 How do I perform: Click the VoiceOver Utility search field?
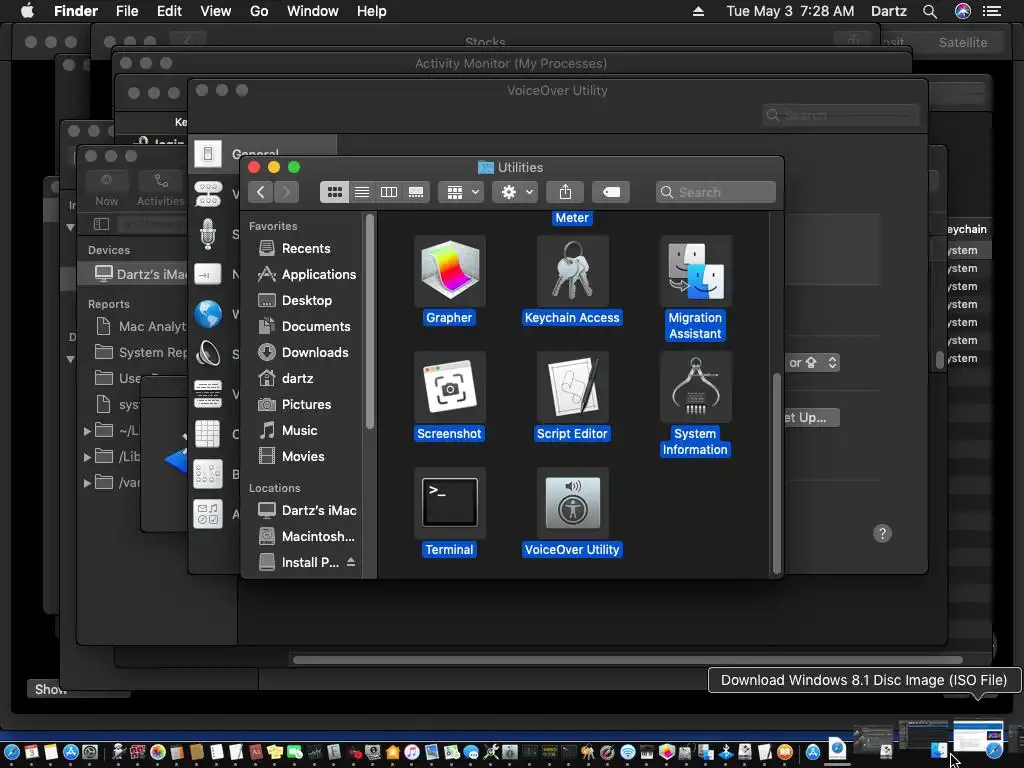coord(841,116)
